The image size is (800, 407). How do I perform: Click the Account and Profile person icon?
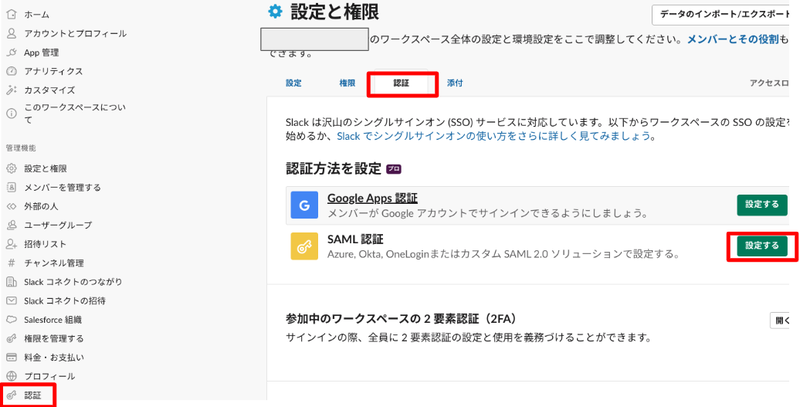pos(11,34)
